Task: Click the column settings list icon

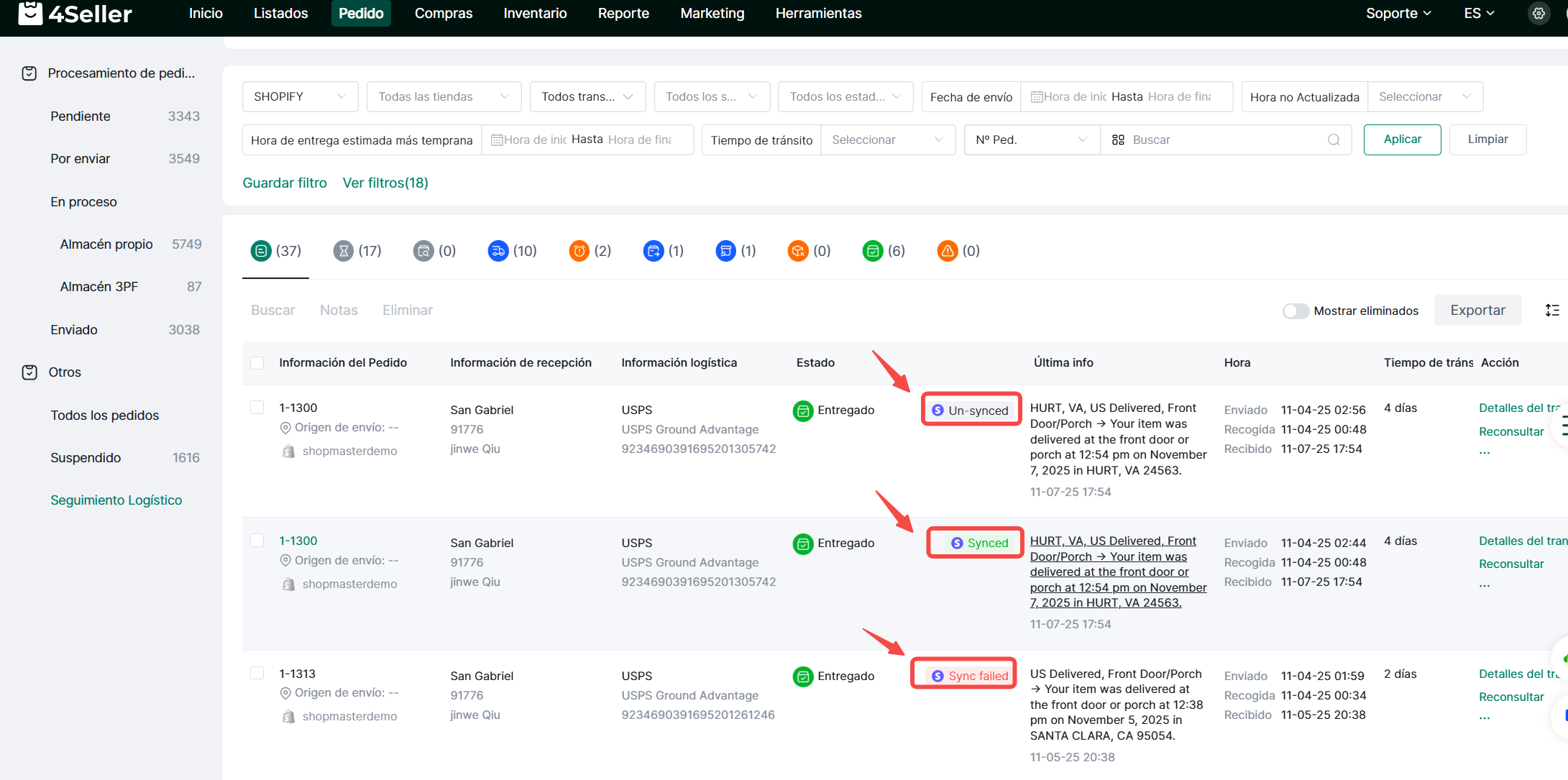Action: 1552,311
